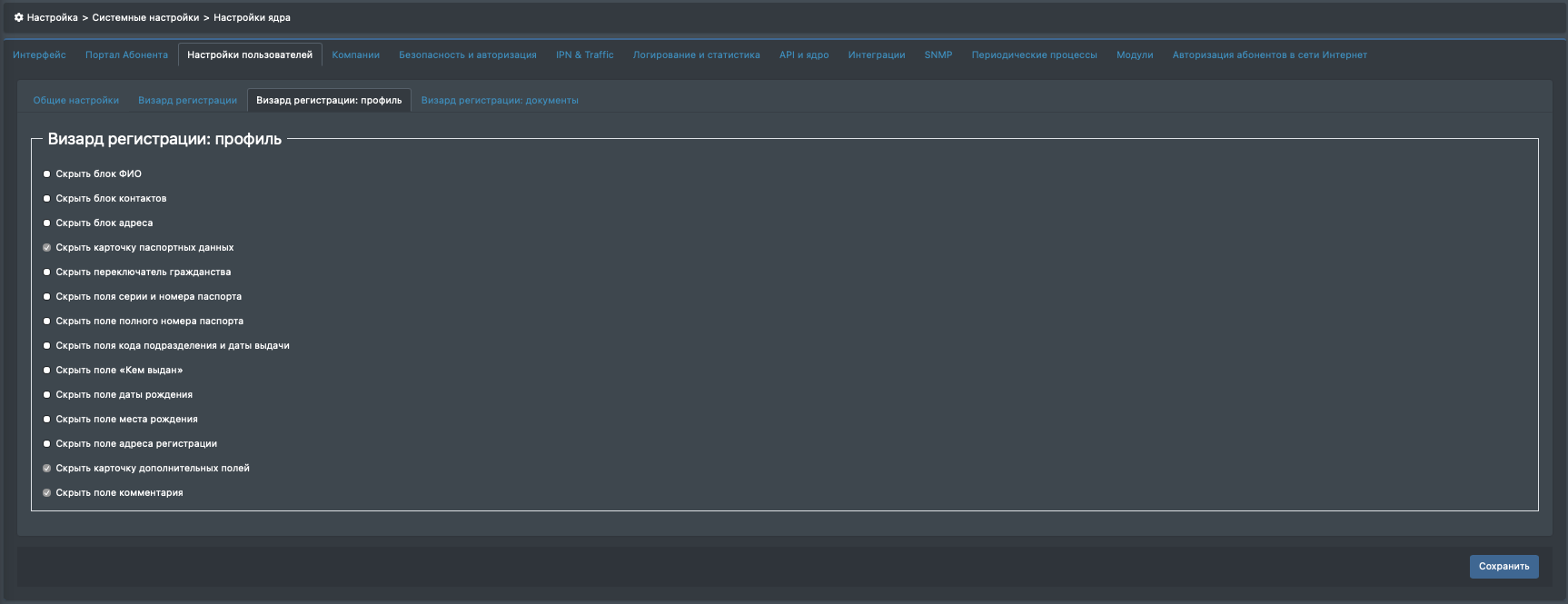This screenshot has width=1568, height=604.
Task: Switch to Портал Абонента tab
Action: click(126, 55)
